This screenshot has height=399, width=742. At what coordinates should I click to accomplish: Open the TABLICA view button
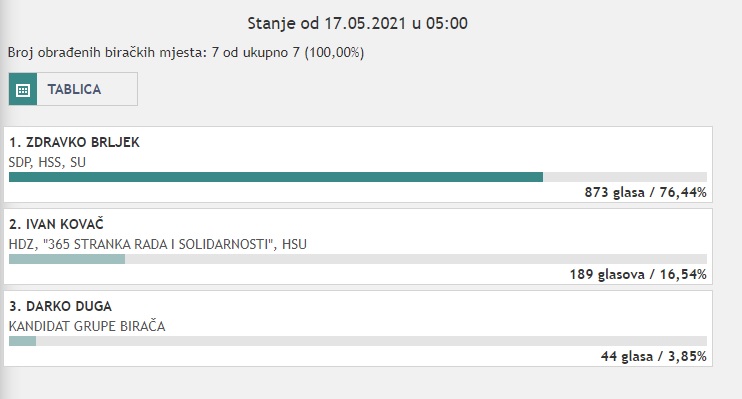pyautogui.click(x=73, y=89)
